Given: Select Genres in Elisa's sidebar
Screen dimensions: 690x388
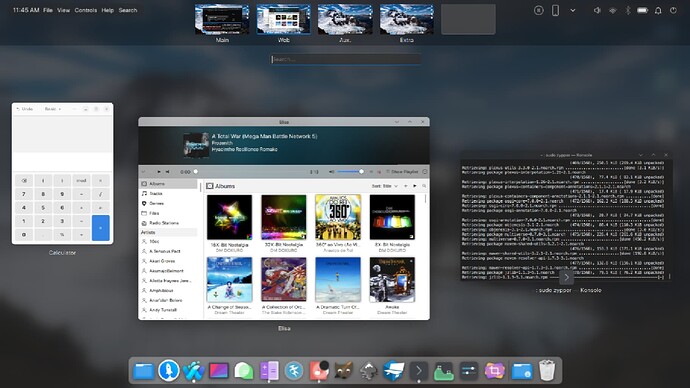Looking at the screenshot, I should (x=169, y=203).
